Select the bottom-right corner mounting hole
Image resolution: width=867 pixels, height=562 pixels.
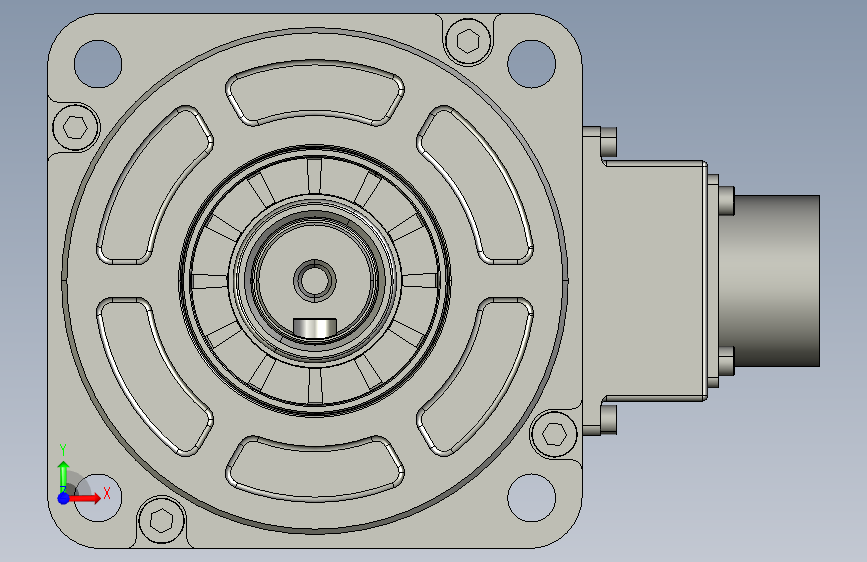[x=531, y=497]
